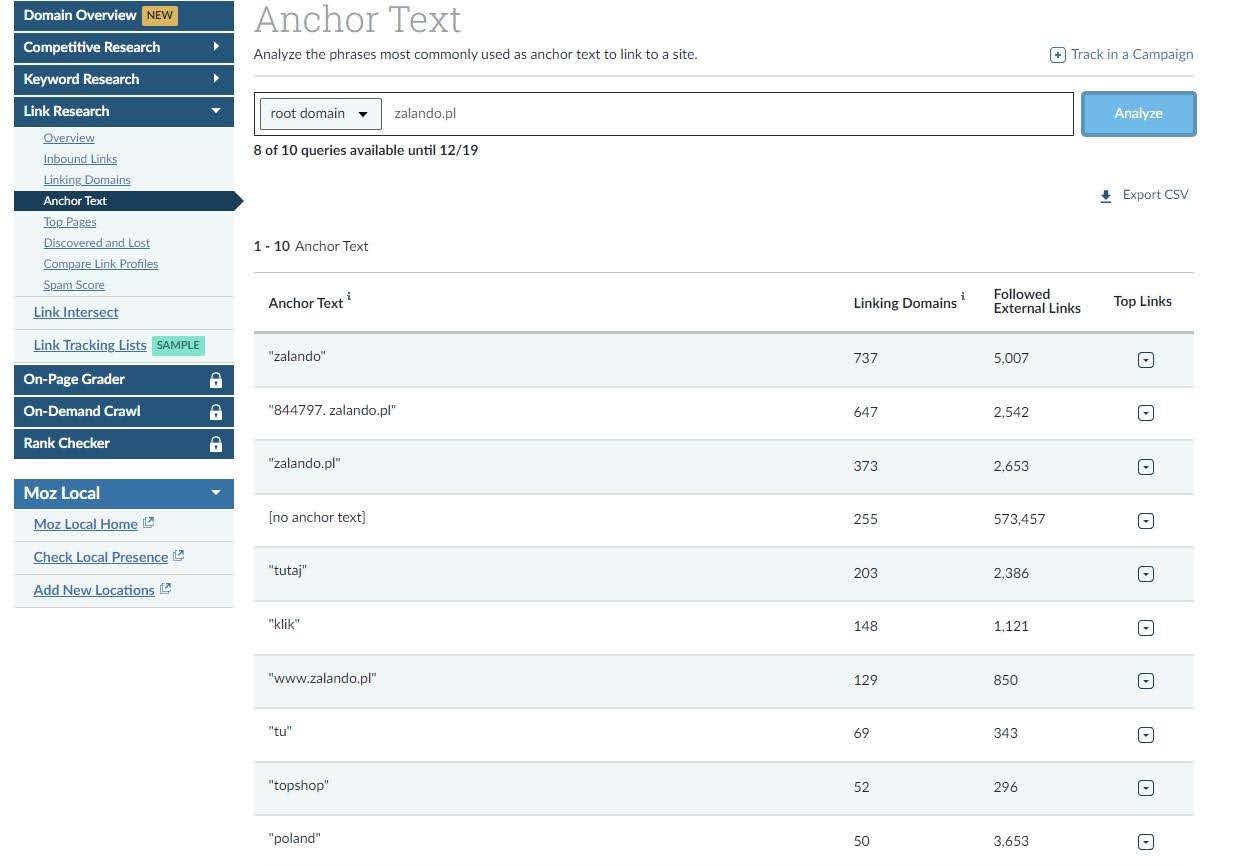Expand top links for "tutaj" row
Screen dimensions: 1249x866
[x=1146, y=574]
